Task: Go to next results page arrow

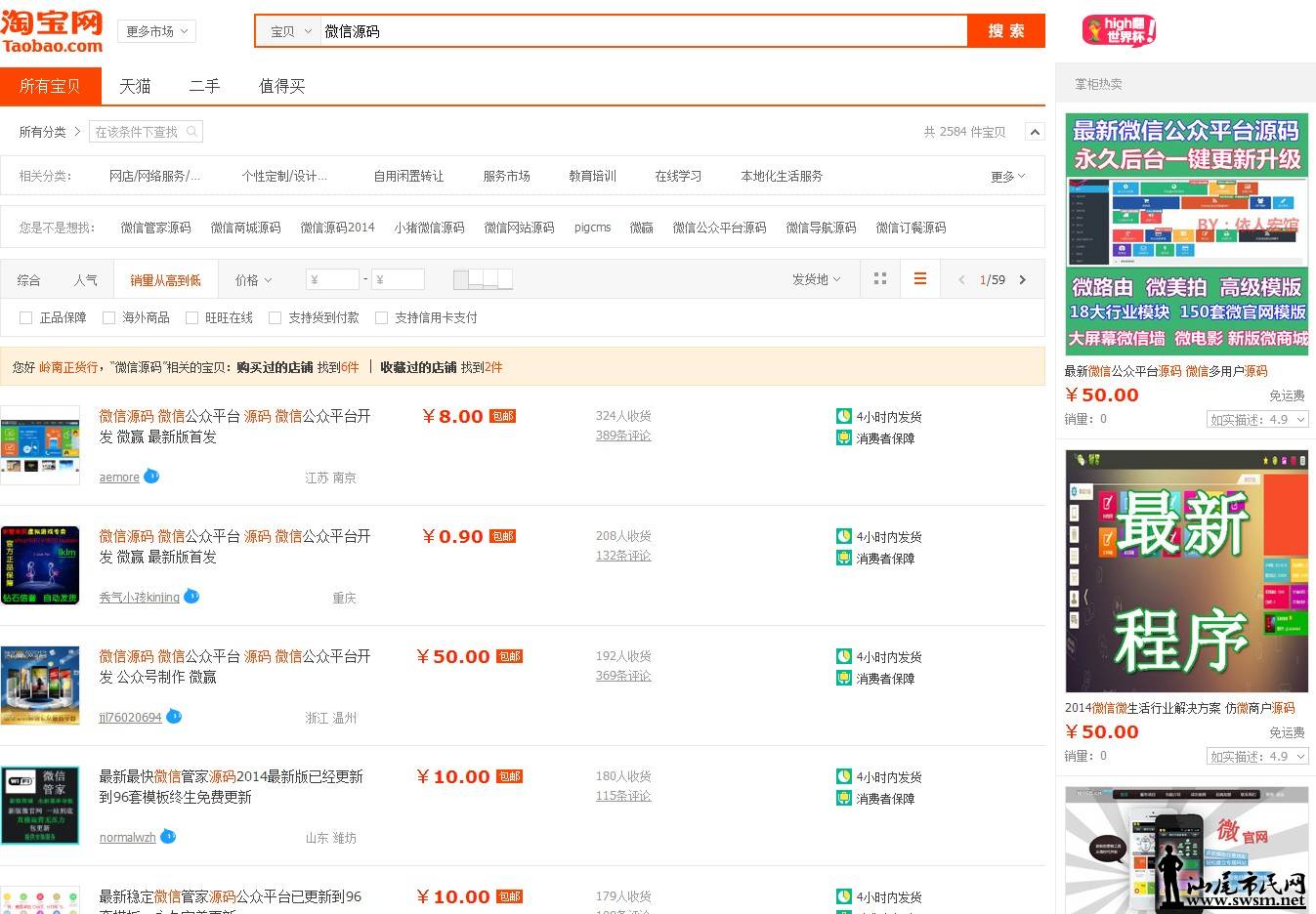Action: pyautogui.click(x=1023, y=280)
